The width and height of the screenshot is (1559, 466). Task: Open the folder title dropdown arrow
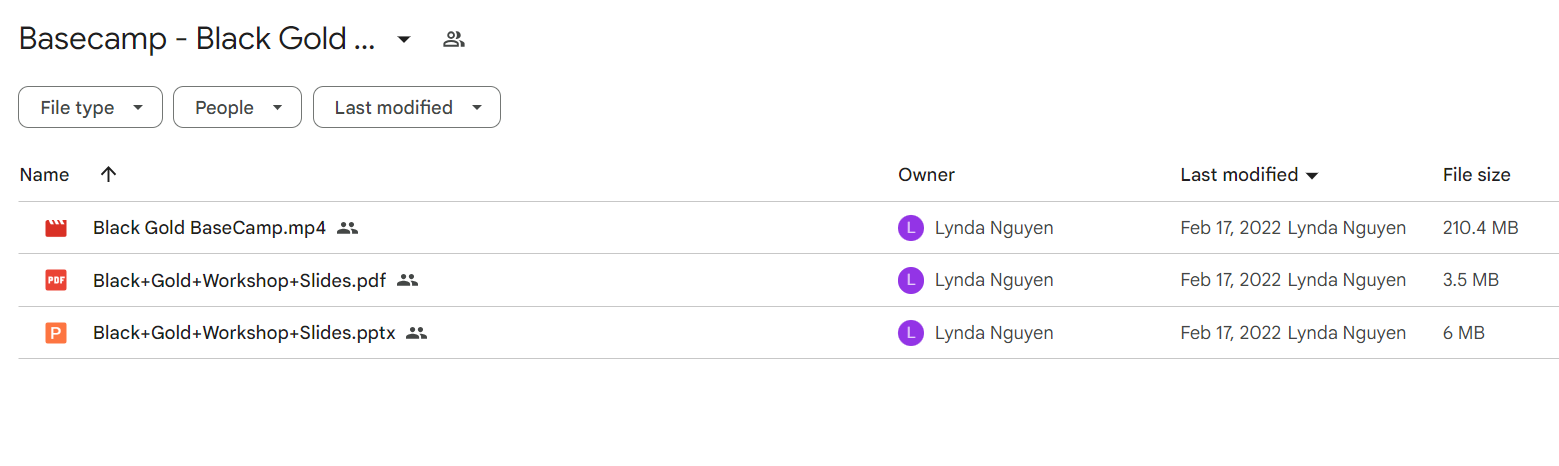(404, 40)
